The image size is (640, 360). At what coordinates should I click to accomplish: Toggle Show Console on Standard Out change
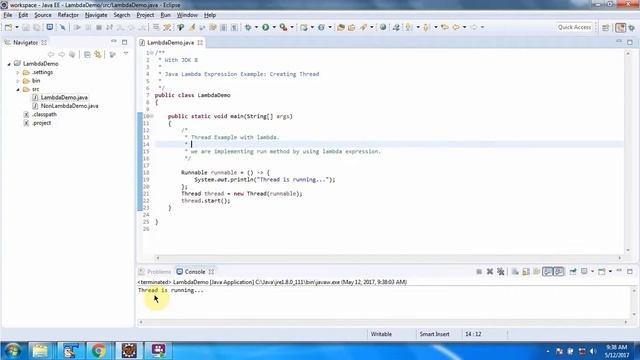[548, 271]
